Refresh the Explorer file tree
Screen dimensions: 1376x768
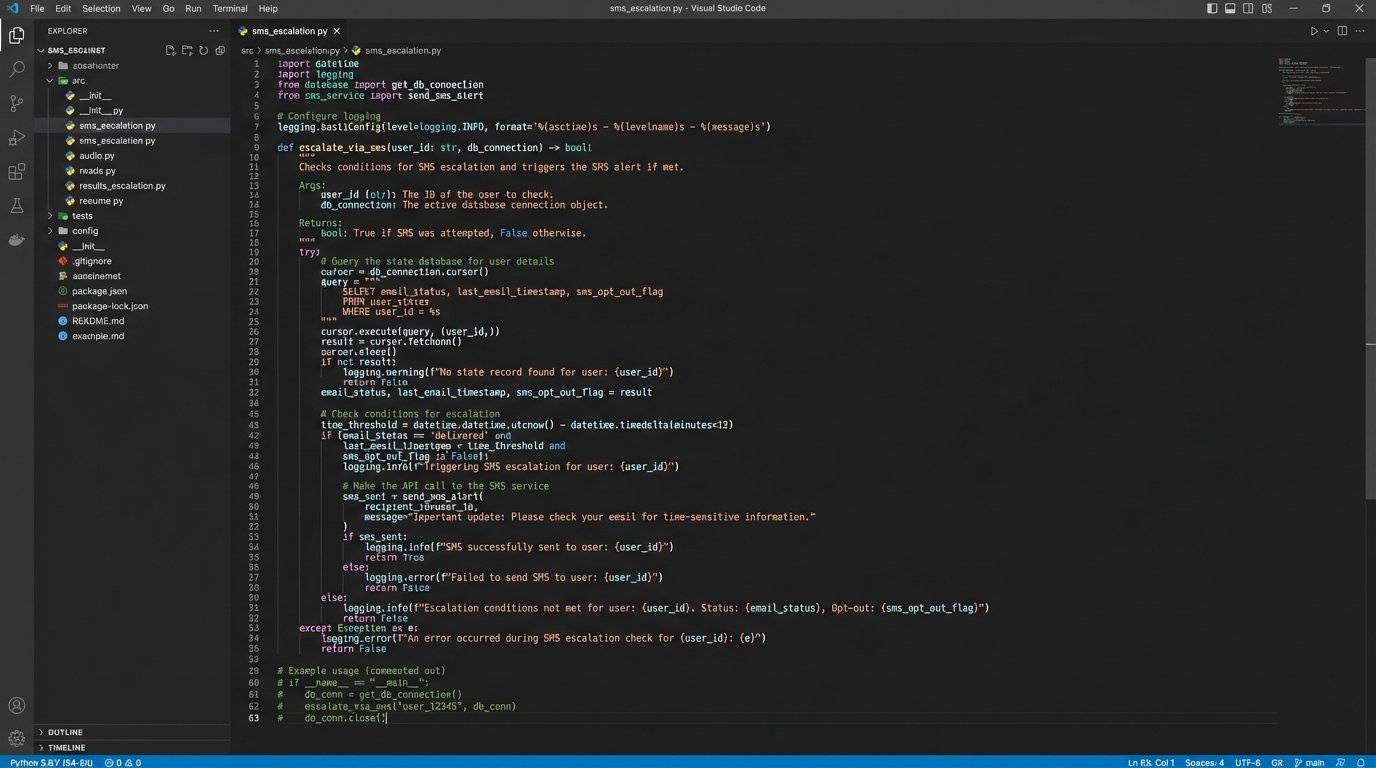click(x=203, y=50)
